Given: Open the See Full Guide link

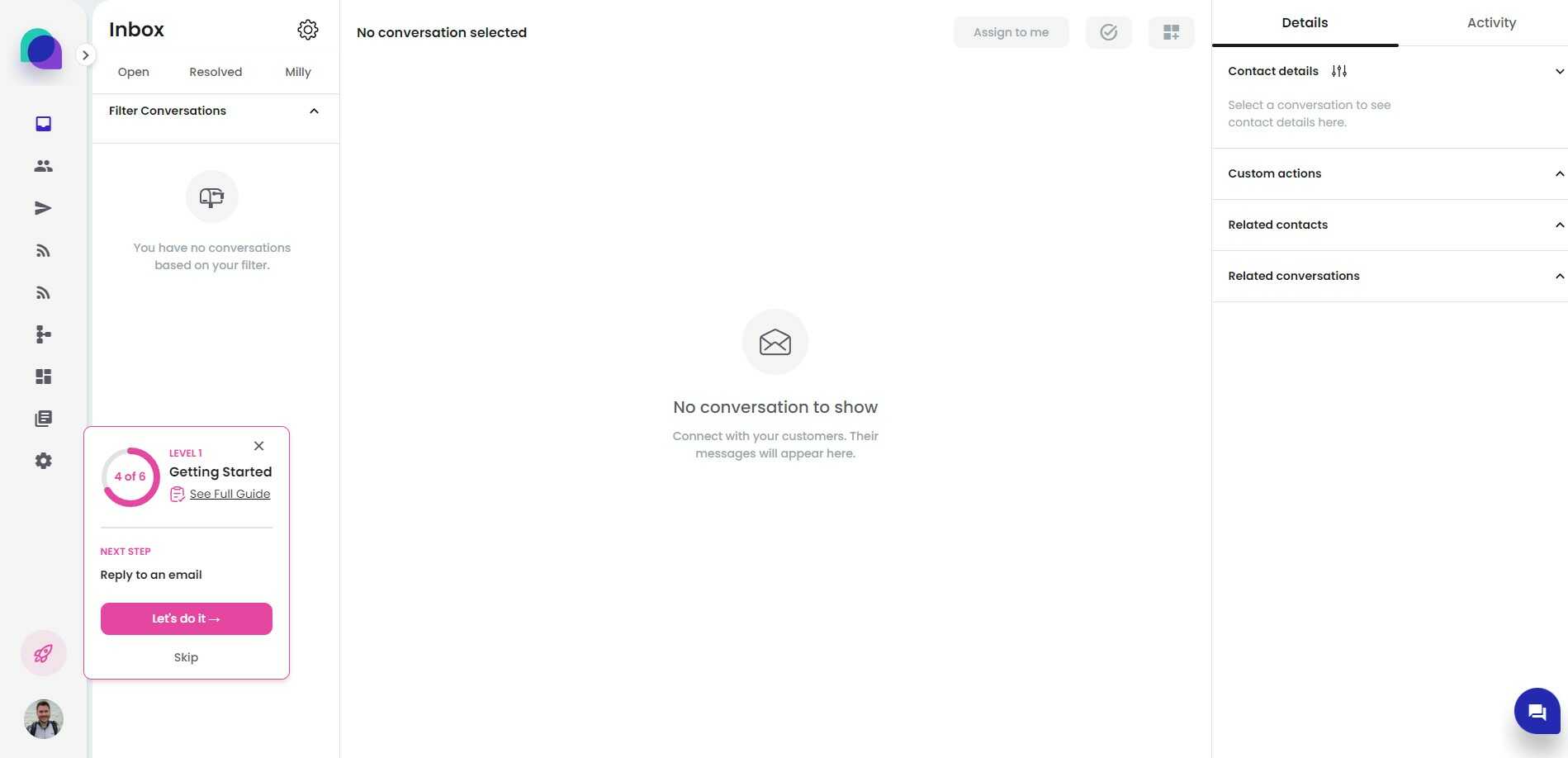Looking at the screenshot, I should pyautogui.click(x=230, y=494).
